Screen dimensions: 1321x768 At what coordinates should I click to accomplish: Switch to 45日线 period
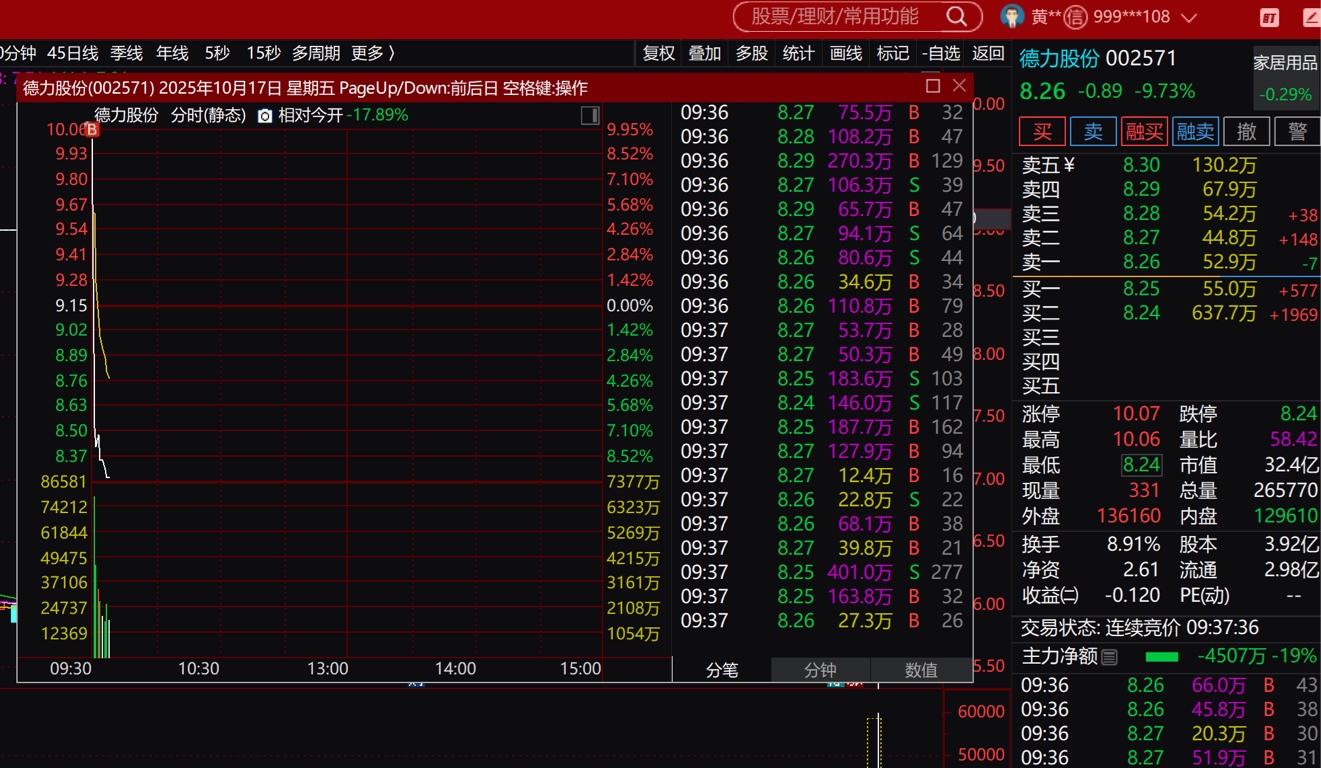(x=73, y=53)
